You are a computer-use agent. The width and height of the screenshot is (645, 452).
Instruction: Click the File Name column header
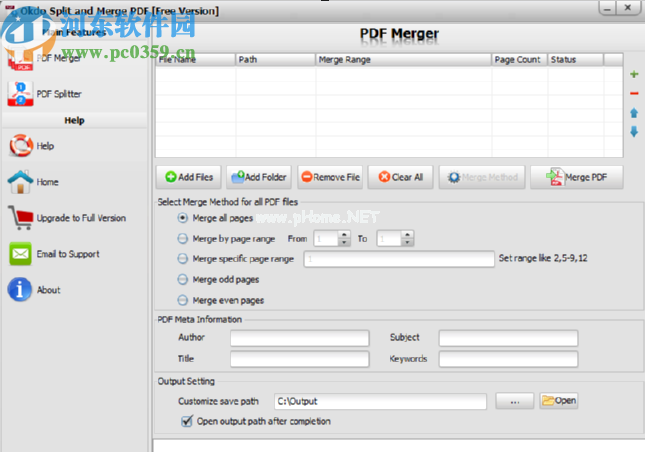point(196,60)
